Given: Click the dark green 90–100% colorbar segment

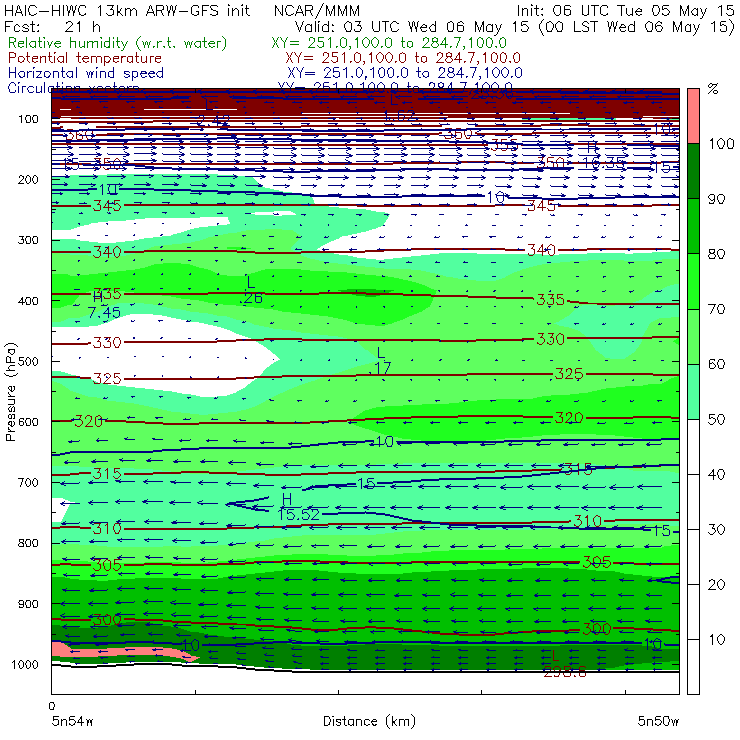Looking at the screenshot, I should click(693, 171).
